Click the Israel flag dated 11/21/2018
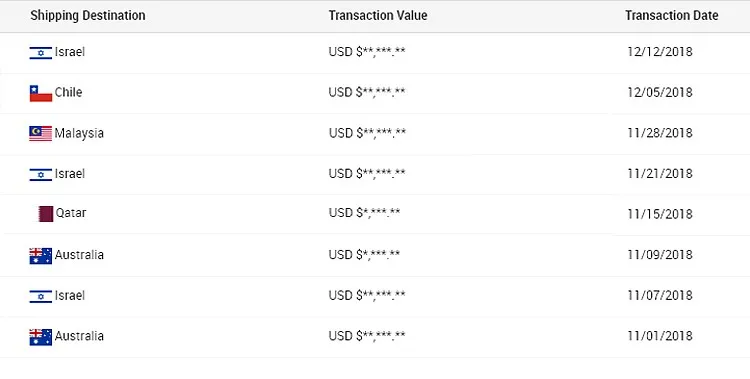The height and width of the screenshot is (379, 750). coord(41,175)
